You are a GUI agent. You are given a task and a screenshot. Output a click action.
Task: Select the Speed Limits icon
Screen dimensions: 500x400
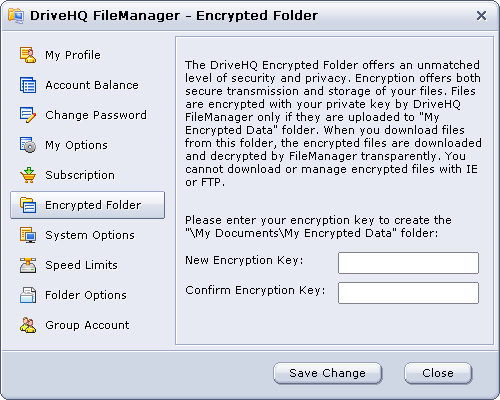coord(28,265)
